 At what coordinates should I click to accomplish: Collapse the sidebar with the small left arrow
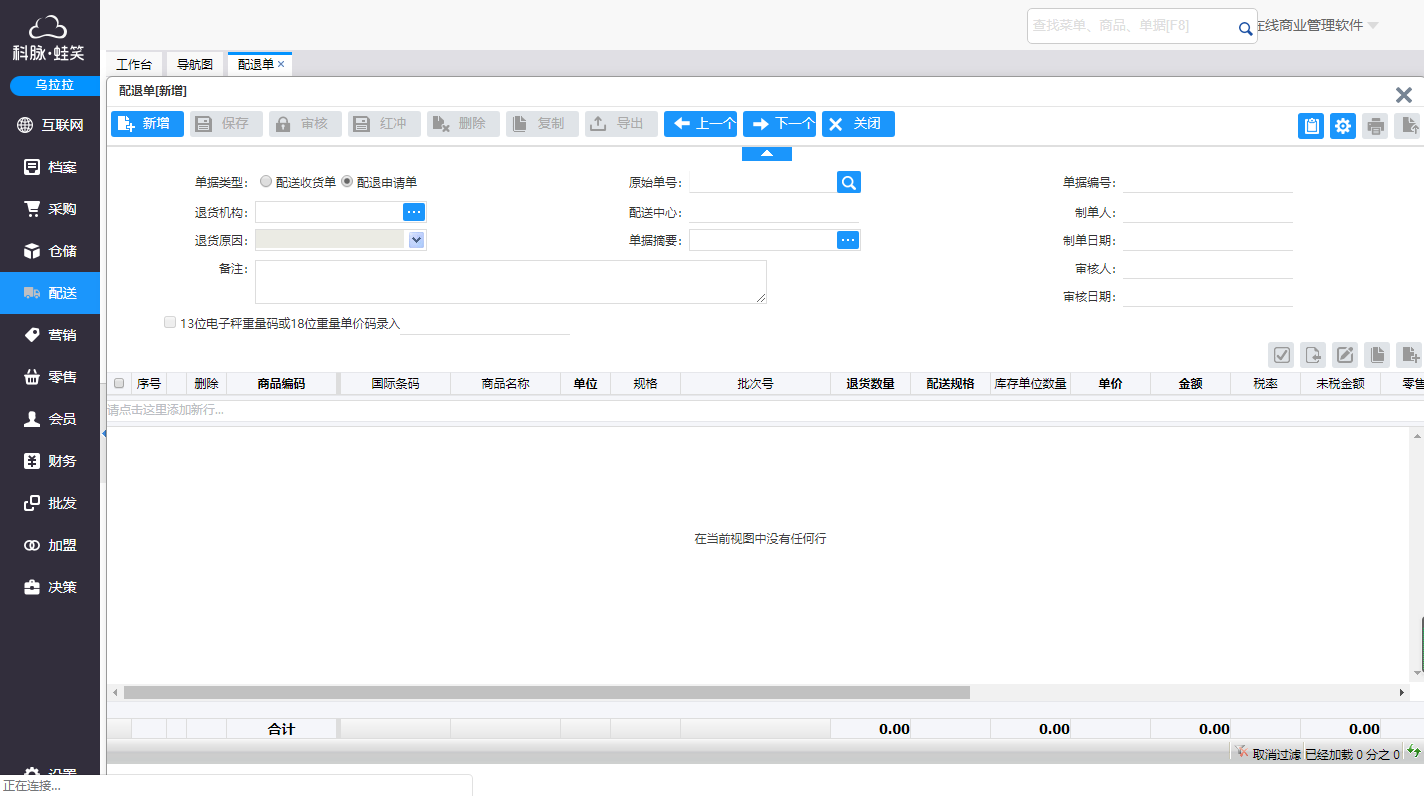[x=104, y=434]
